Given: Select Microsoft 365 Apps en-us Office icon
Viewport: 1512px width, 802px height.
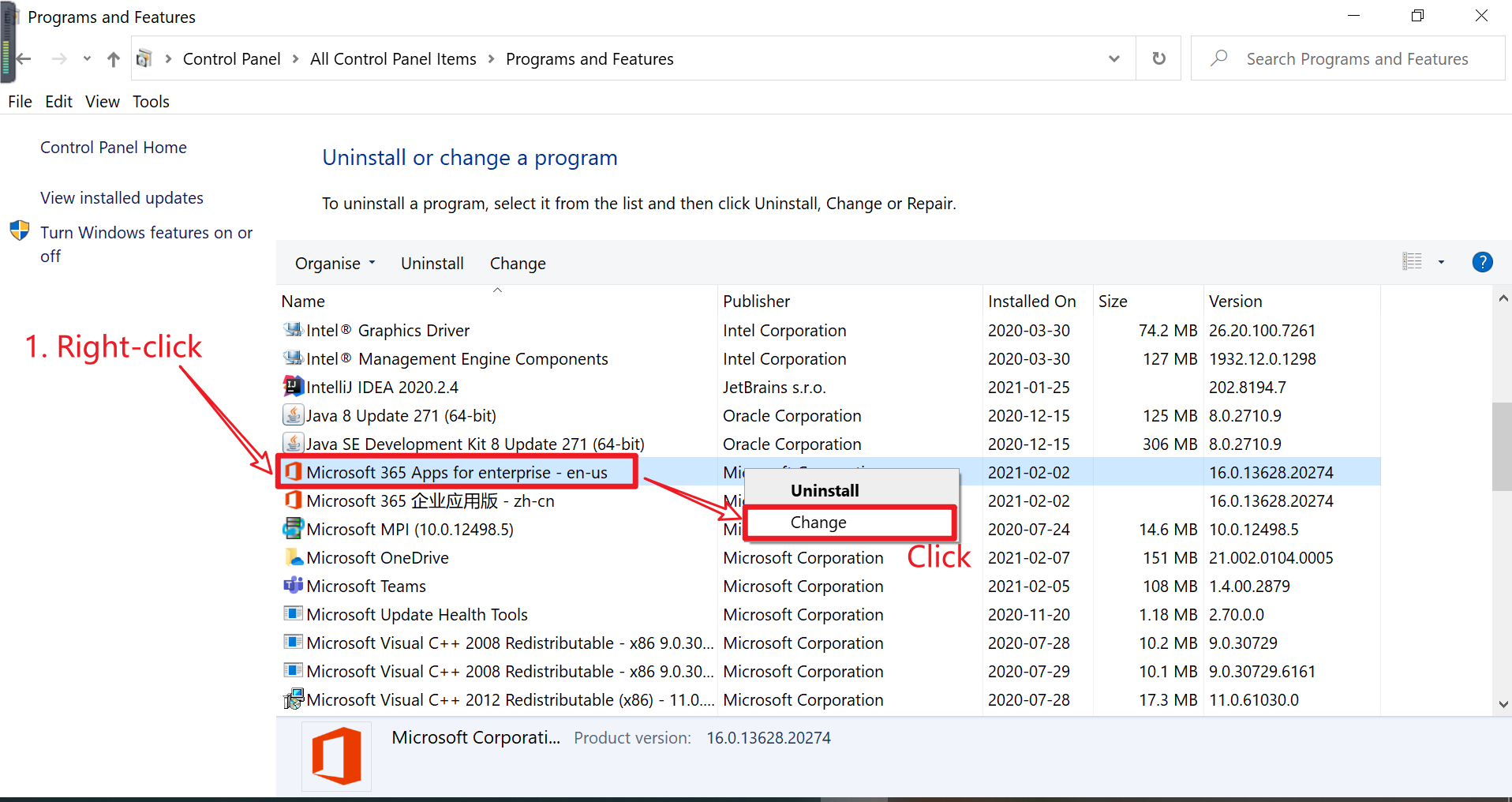Looking at the screenshot, I should (293, 471).
